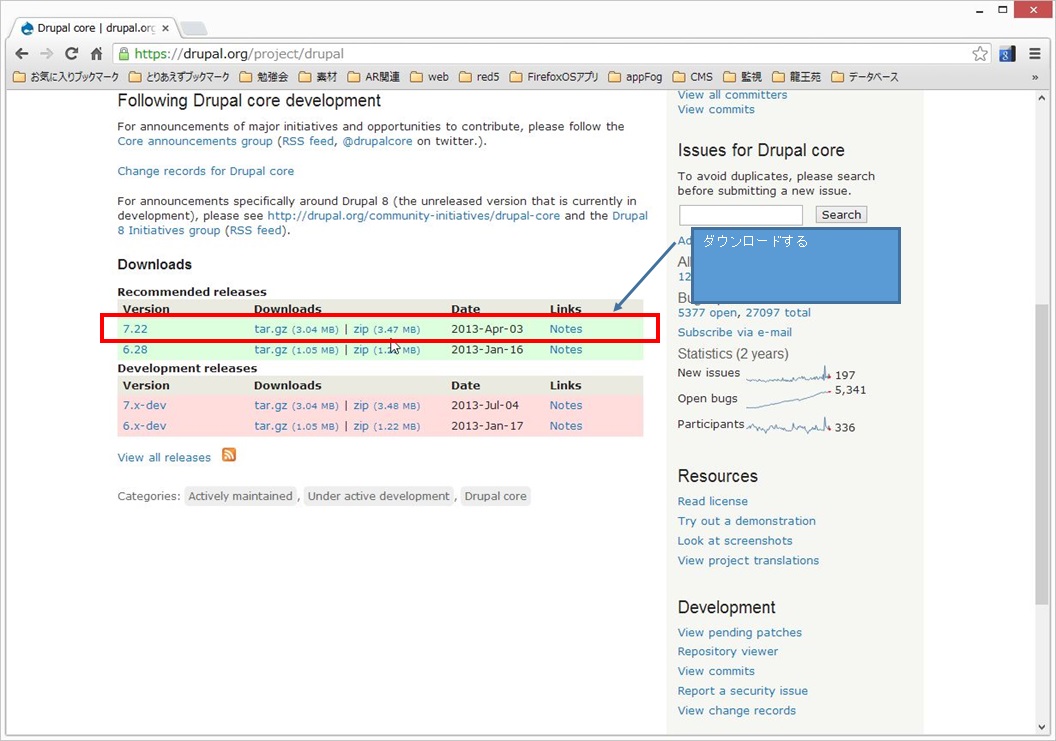Open the RSS feed link for core announcements
The height and width of the screenshot is (741, 1056).
tap(308, 141)
